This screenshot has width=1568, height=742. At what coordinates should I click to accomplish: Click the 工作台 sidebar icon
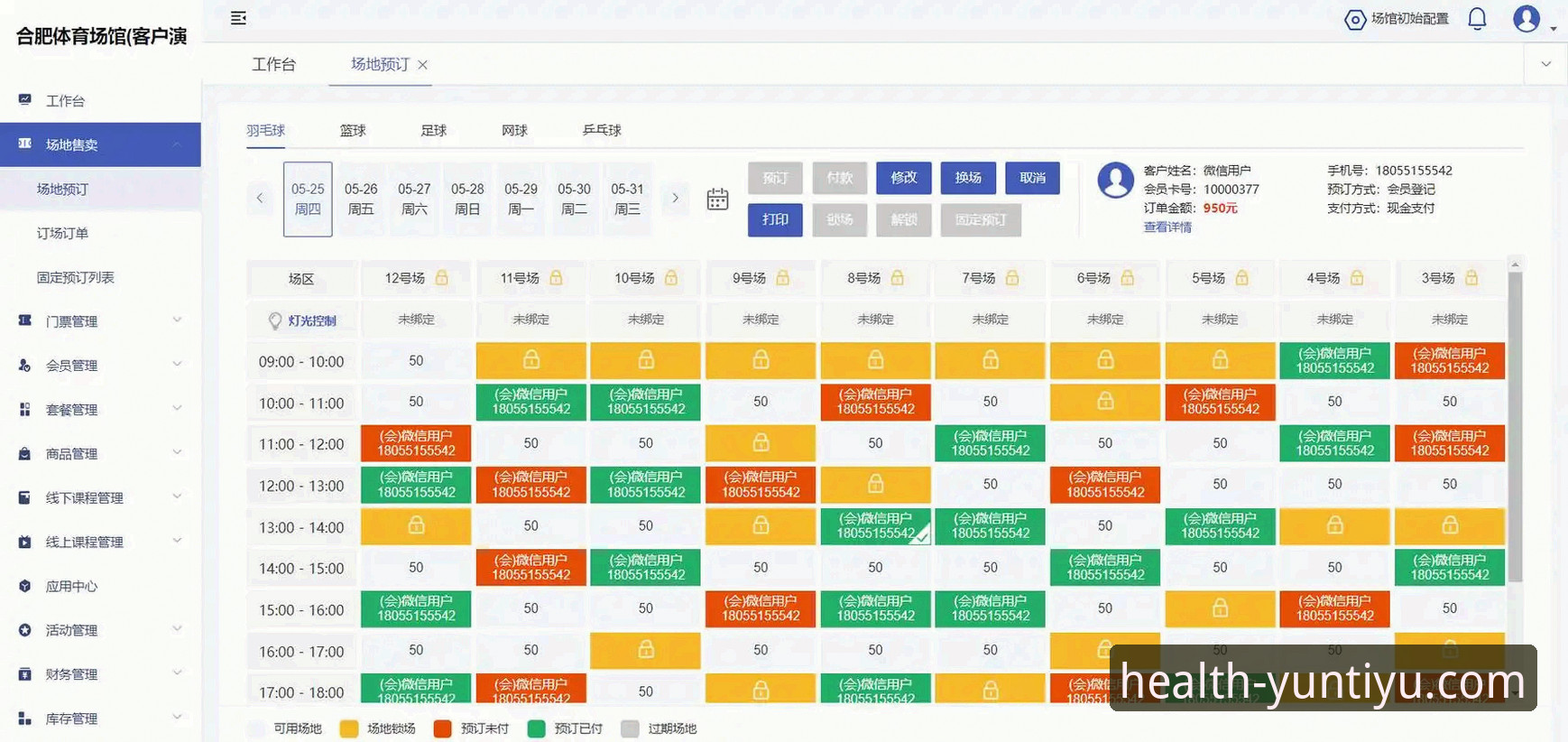tap(25, 100)
